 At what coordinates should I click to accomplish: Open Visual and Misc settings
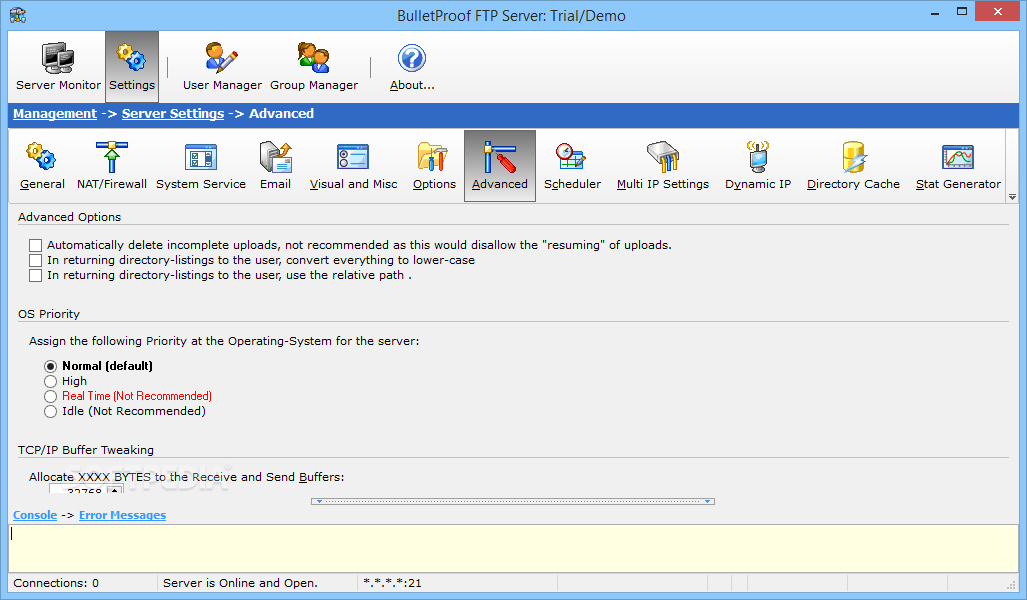coord(353,166)
